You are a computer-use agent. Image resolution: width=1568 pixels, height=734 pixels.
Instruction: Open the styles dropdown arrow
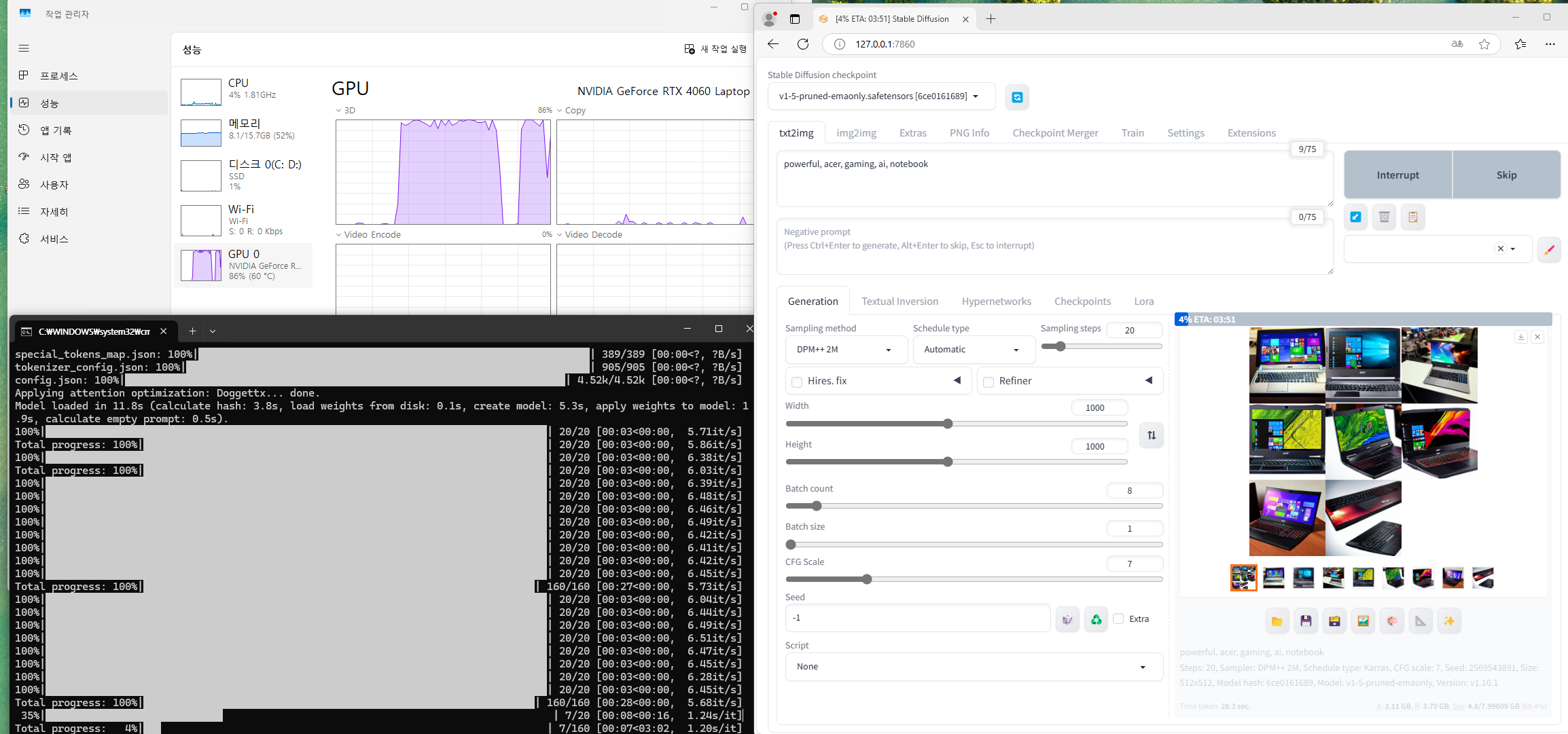[x=1513, y=249]
